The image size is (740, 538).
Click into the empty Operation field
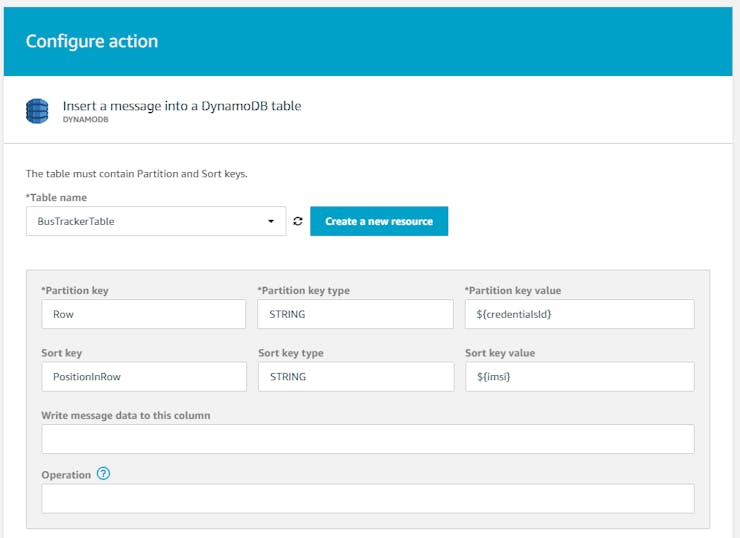coord(367,499)
